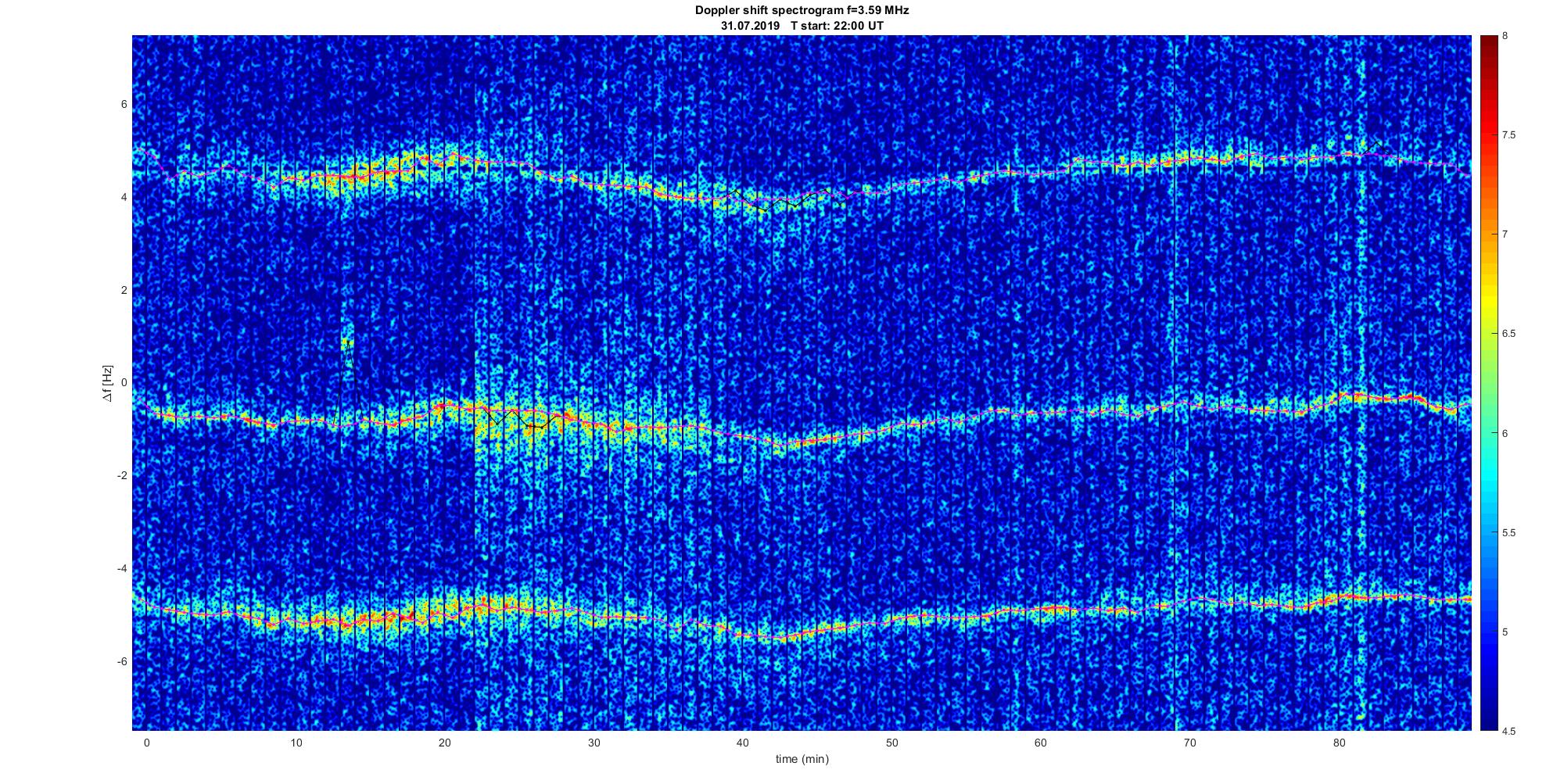Click the y-axis tick label '0'
1564x784 pixels.
[x=124, y=383]
